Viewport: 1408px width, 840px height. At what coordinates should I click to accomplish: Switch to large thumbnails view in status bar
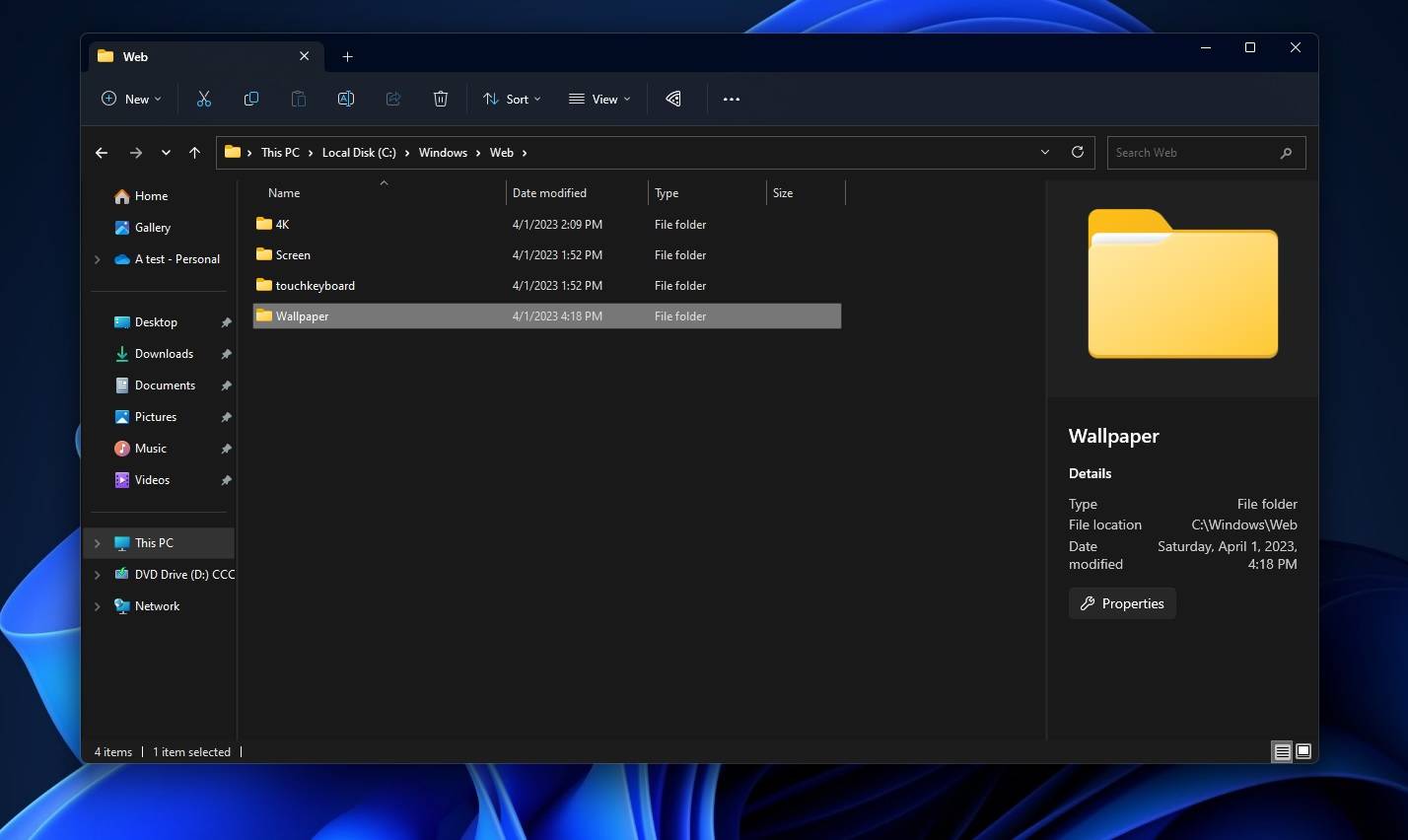(x=1303, y=751)
